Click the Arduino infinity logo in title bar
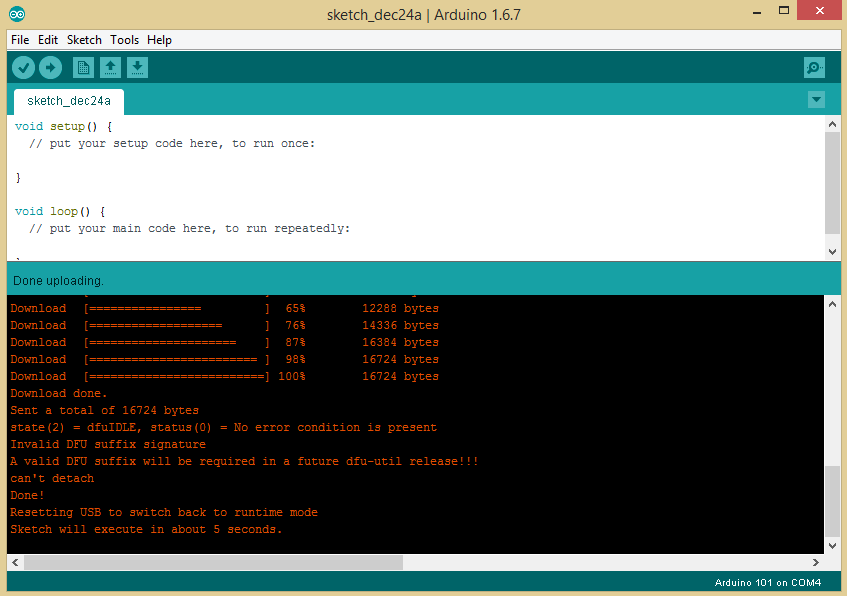 coord(17,14)
